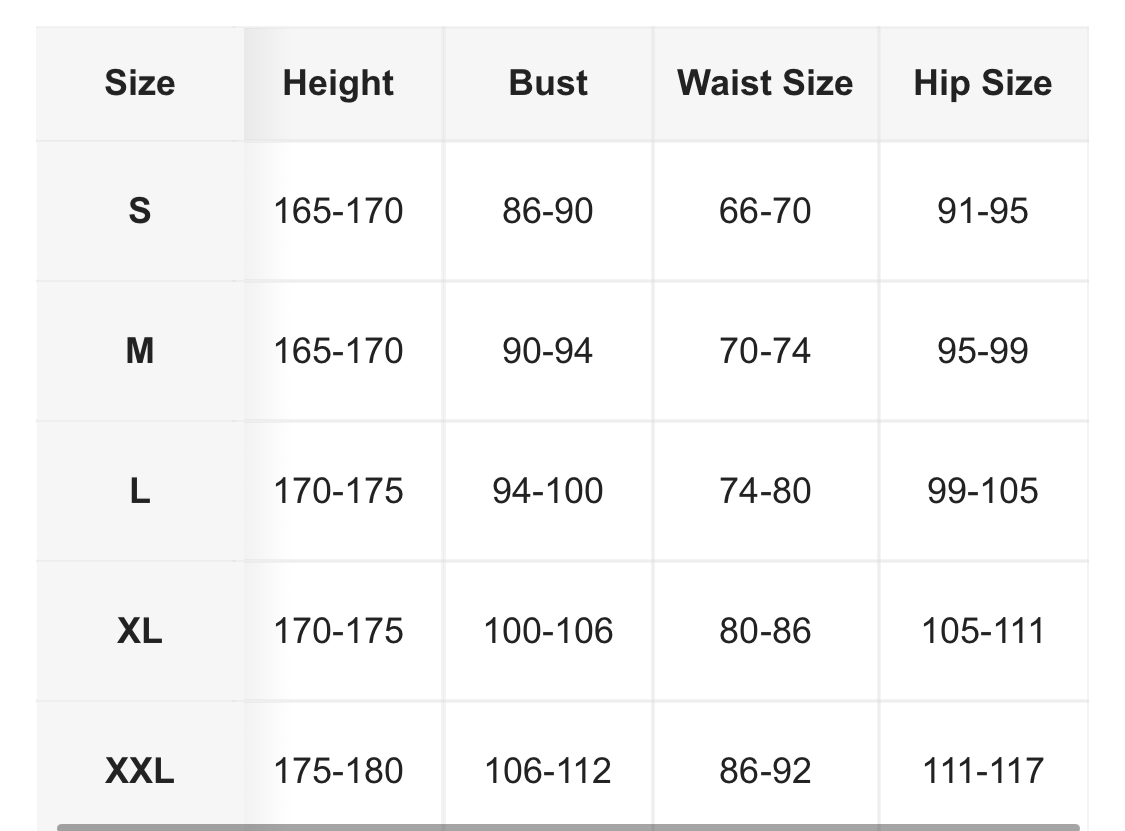Click the XXL size row label
Image resolution: width=1125 pixels, height=831 pixels.
(x=140, y=771)
